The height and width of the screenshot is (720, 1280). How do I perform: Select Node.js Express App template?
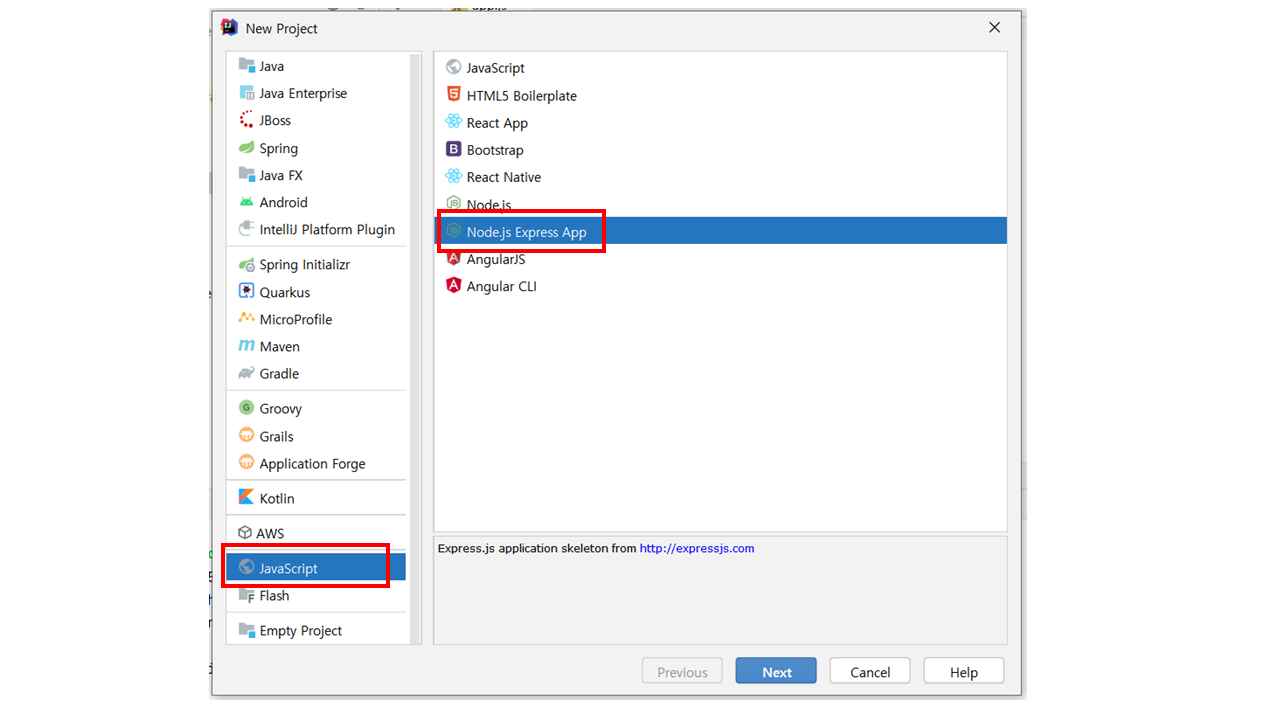[x=720, y=231]
